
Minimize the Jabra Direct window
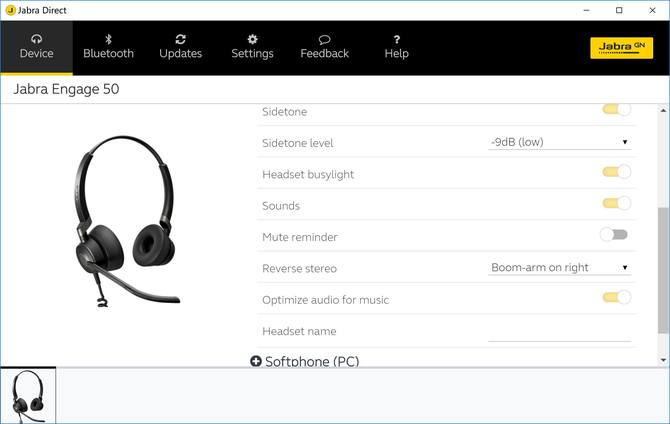[x=587, y=10]
